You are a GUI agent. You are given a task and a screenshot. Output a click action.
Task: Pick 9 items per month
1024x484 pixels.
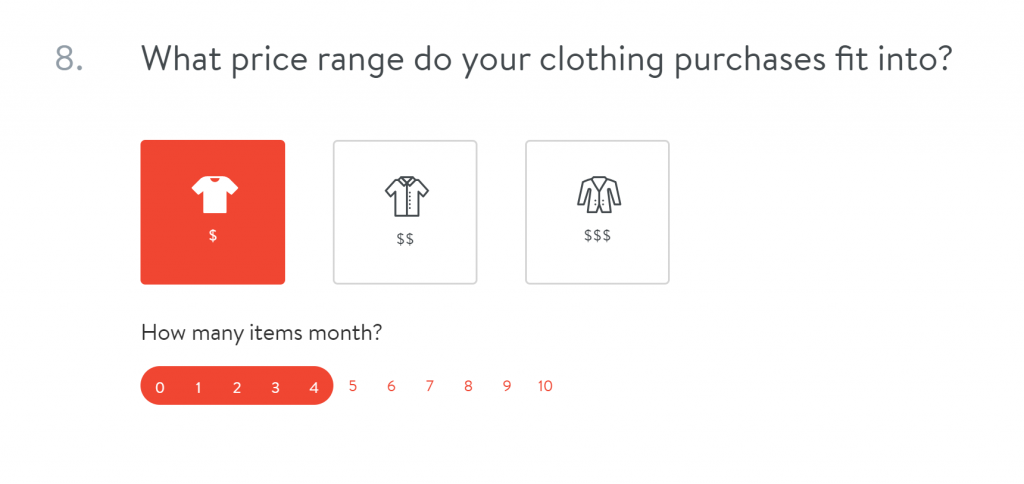pyautogui.click(x=507, y=386)
